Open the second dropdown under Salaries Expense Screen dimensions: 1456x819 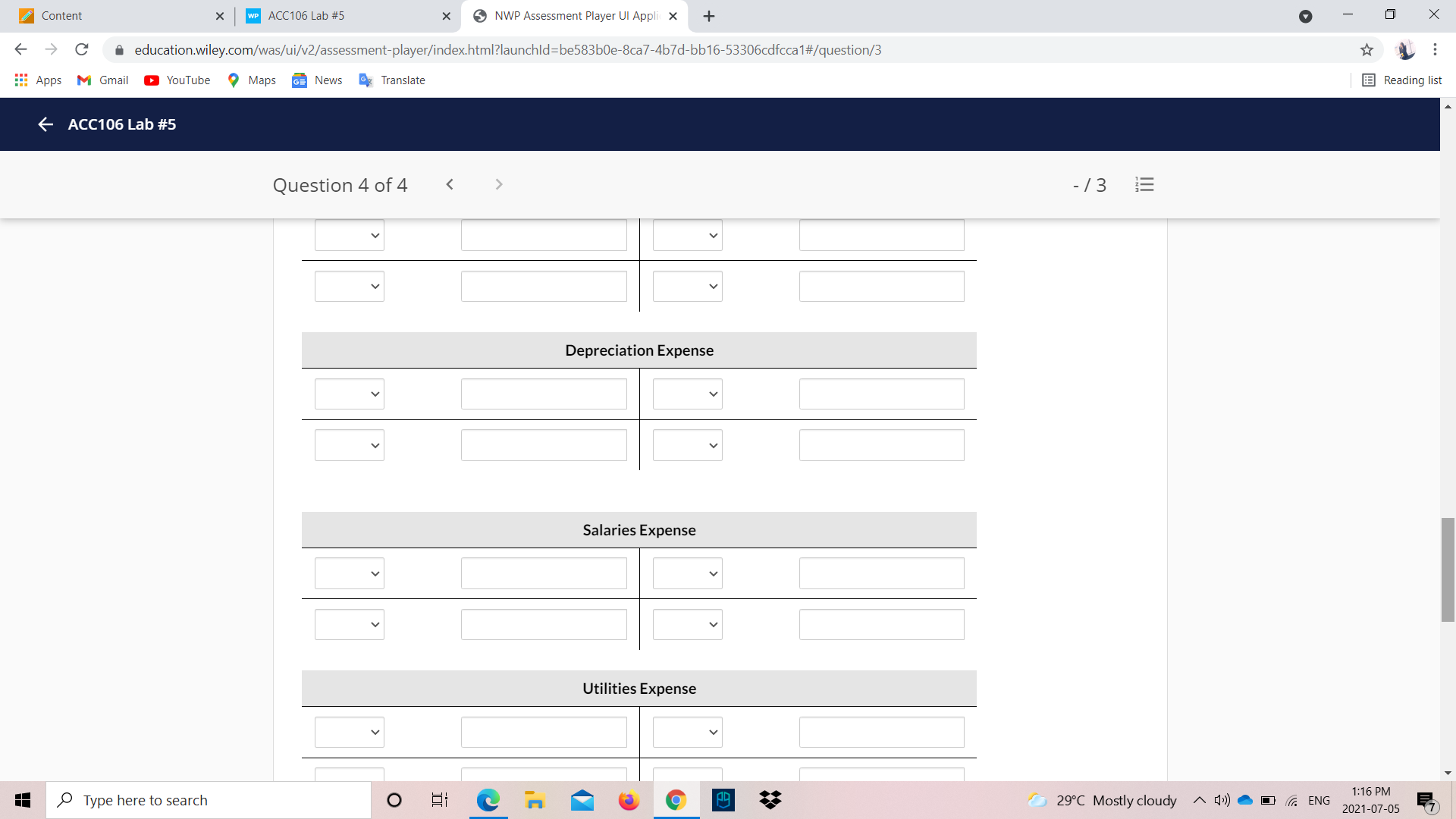point(349,623)
